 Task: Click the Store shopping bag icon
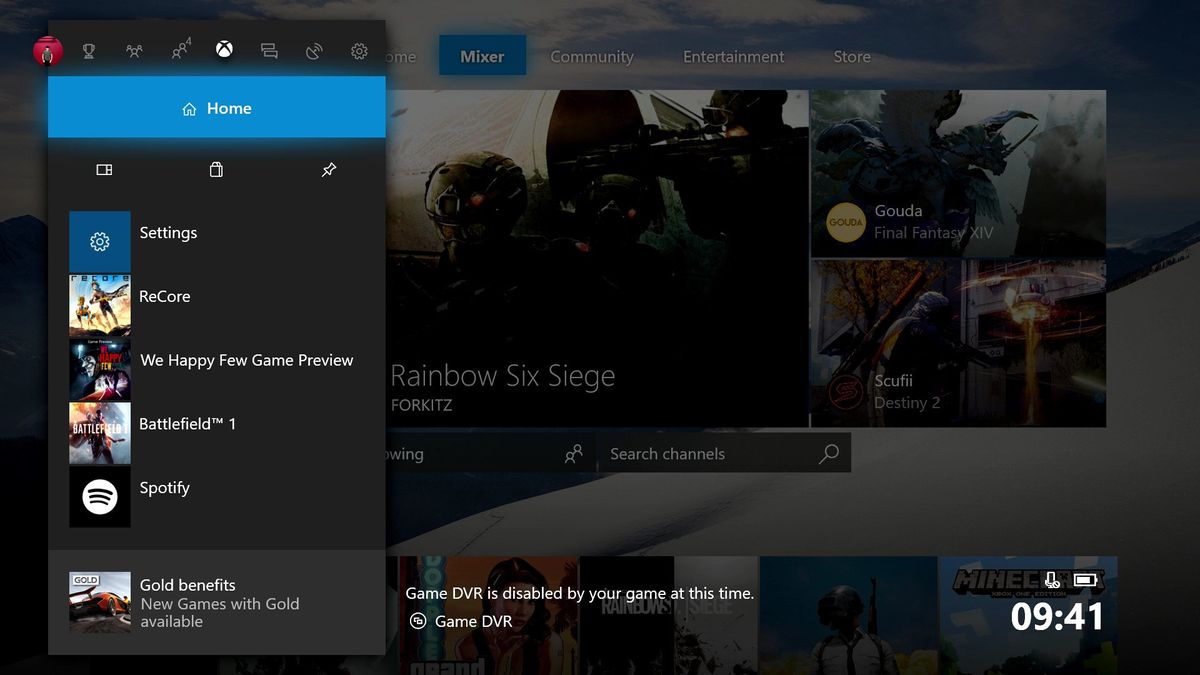(x=216, y=170)
